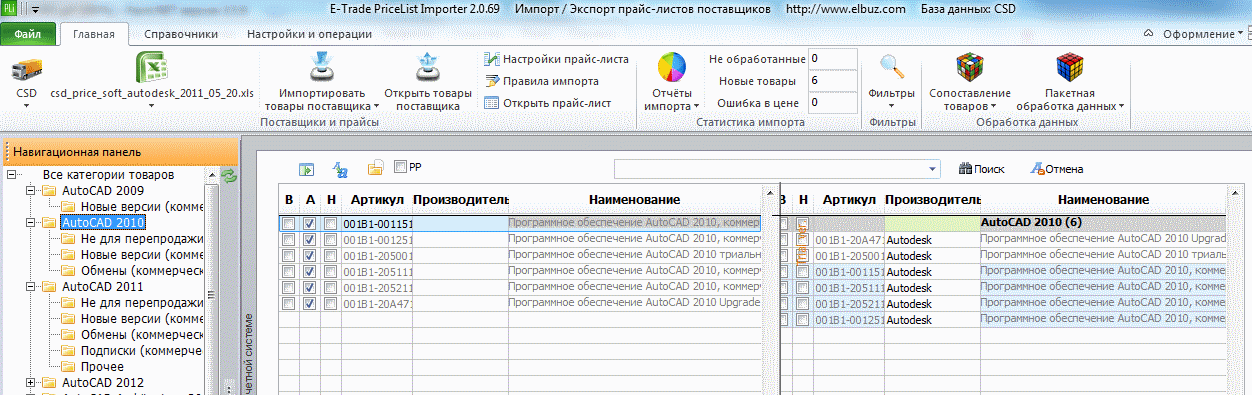Image resolution: width=1252 pixels, height=395 pixels.
Task: Click the Артикул column header in left grid
Action: [377, 200]
